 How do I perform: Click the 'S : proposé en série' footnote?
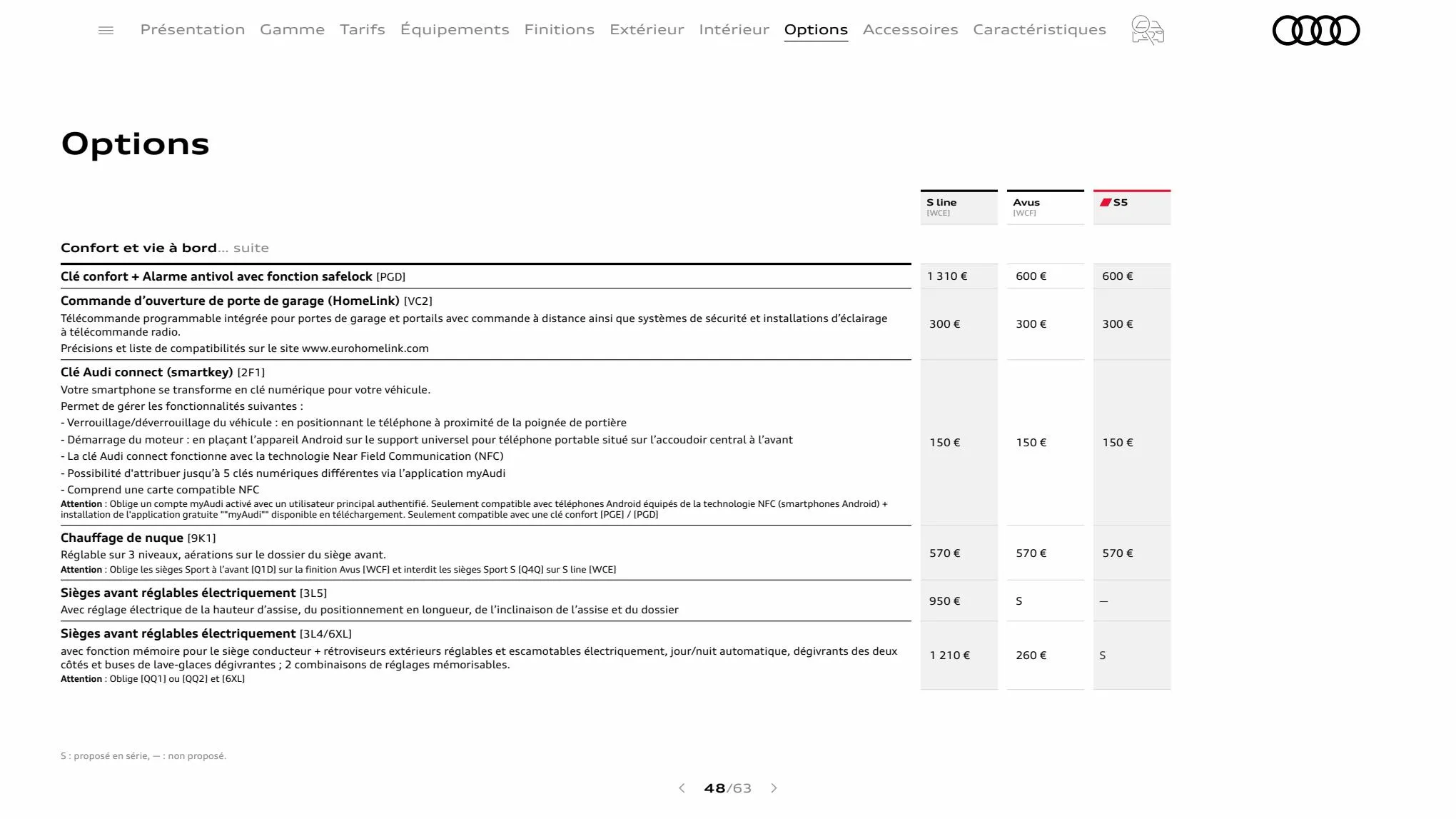pyautogui.click(x=143, y=756)
